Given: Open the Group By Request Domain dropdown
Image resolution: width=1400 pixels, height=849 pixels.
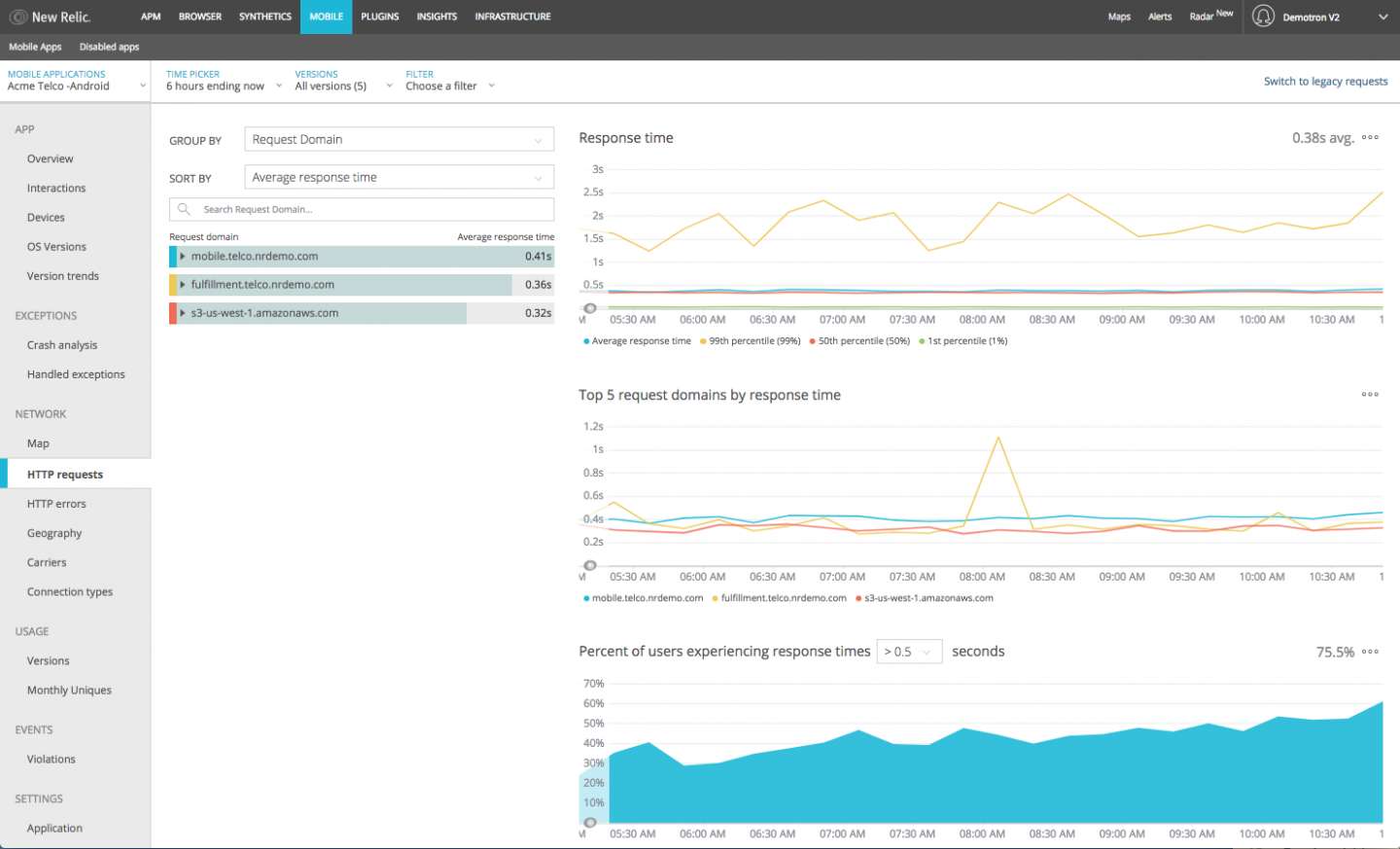Looking at the screenshot, I should coord(400,139).
